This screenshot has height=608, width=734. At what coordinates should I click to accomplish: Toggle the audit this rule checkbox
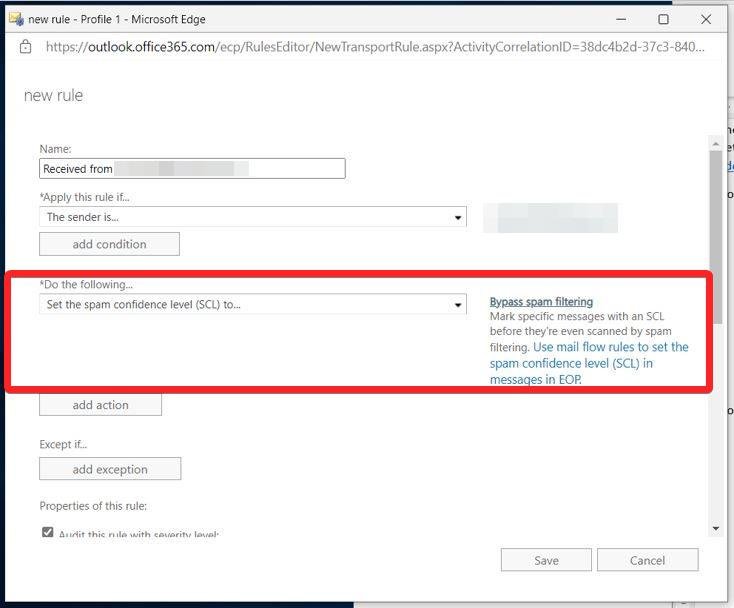tap(47, 533)
